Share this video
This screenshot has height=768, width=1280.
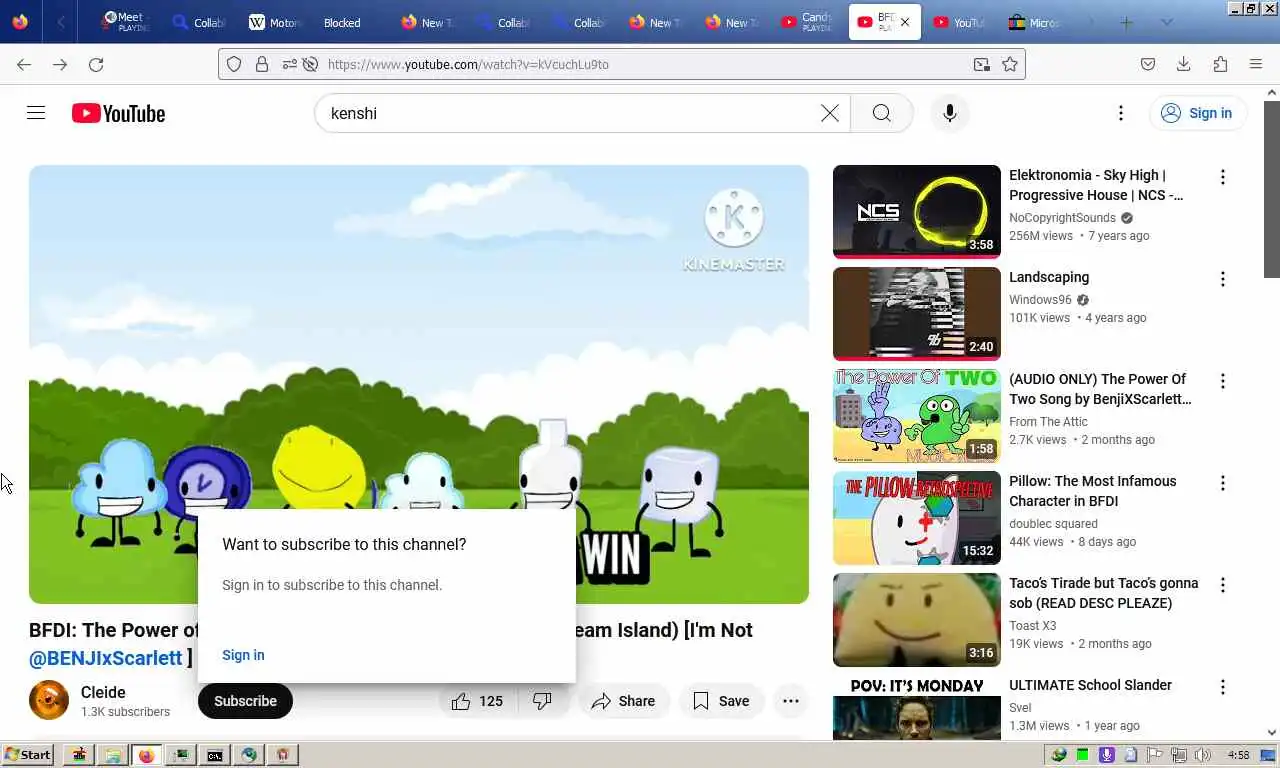pos(623,701)
